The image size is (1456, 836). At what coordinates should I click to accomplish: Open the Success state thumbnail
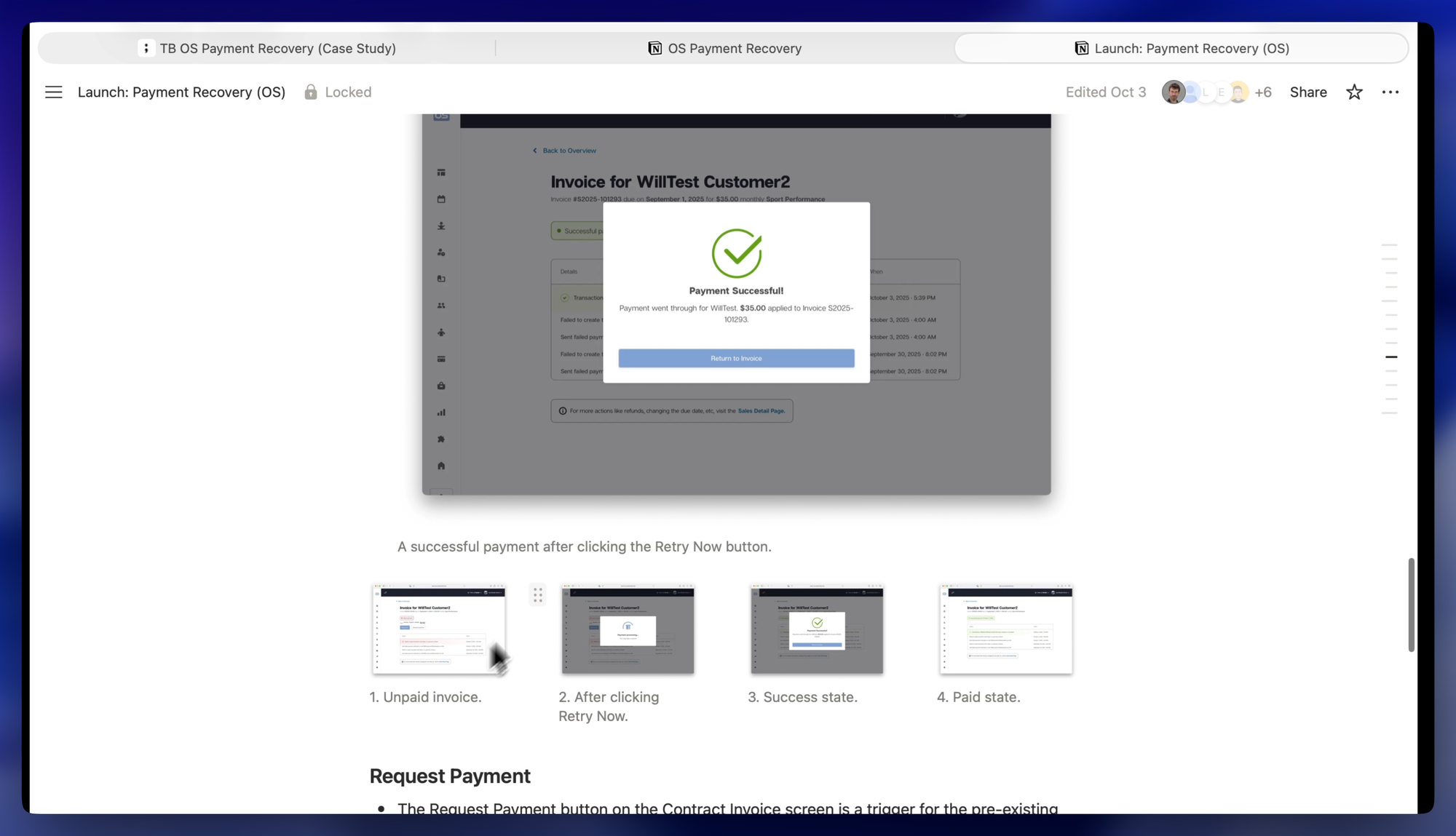pyautogui.click(x=817, y=629)
